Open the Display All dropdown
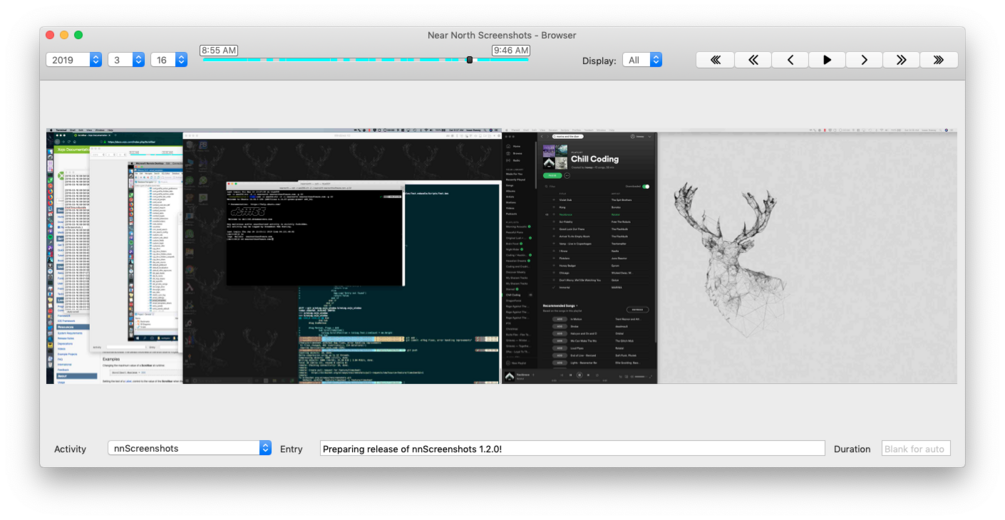 coord(642,60)
